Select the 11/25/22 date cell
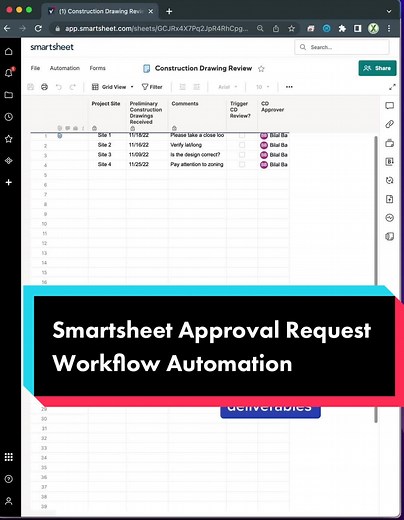This screenshot has width=404, height=520. pos(147,164)
